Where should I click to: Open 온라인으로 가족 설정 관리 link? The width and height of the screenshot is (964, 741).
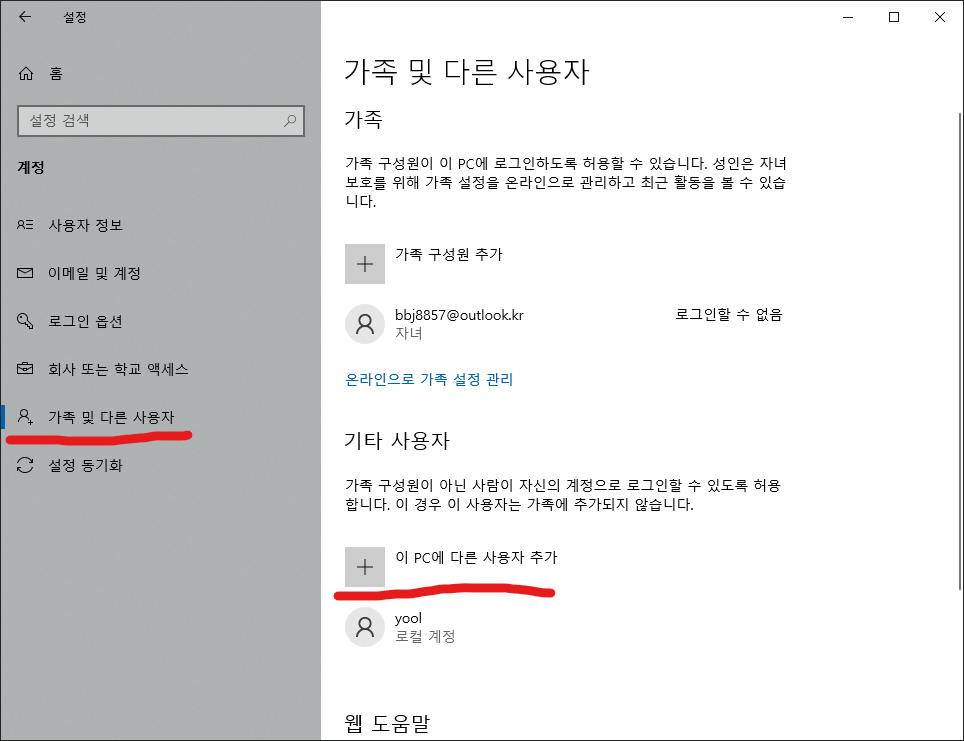[x=429, y=379]
